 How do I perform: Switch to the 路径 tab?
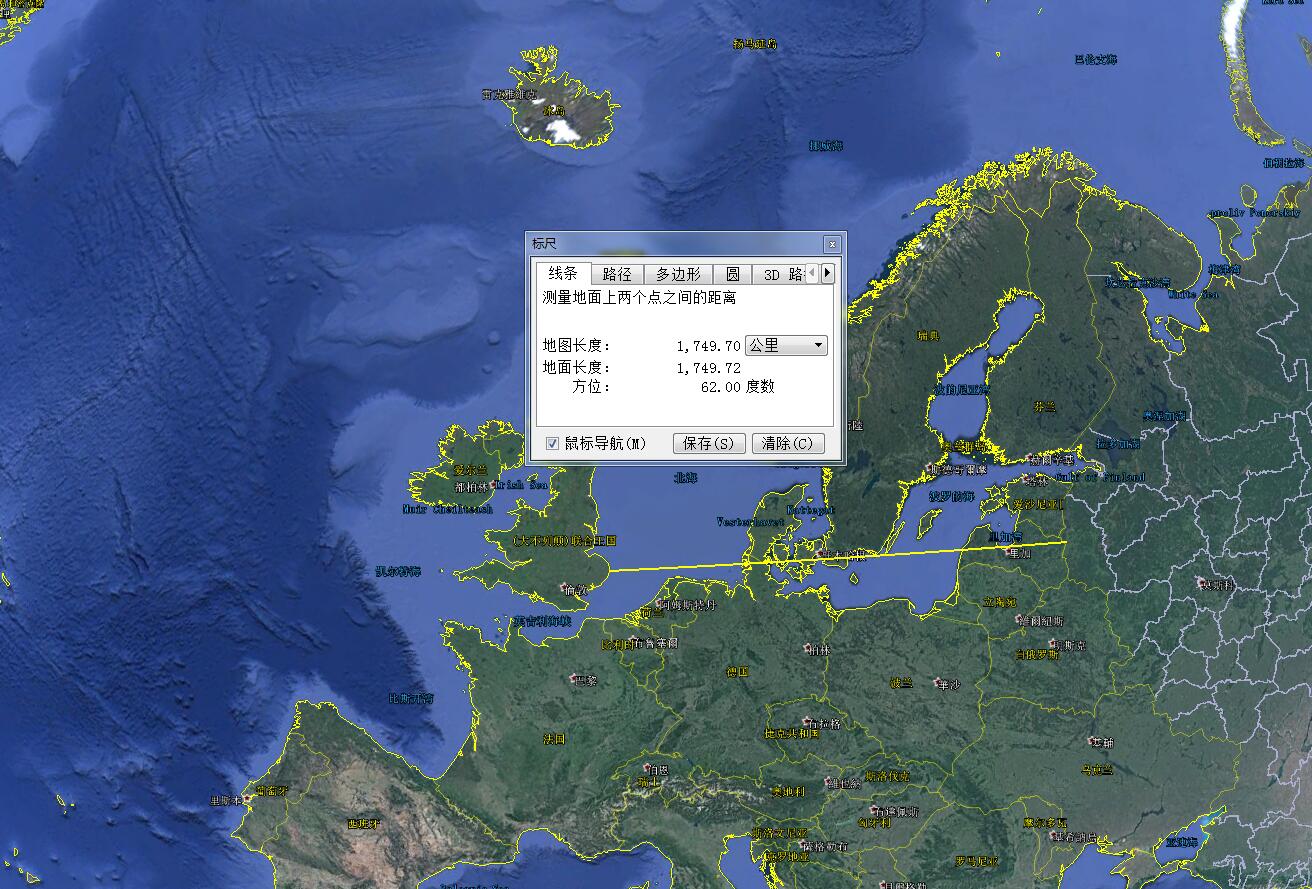pyautogui.click(x=617, y=274)
